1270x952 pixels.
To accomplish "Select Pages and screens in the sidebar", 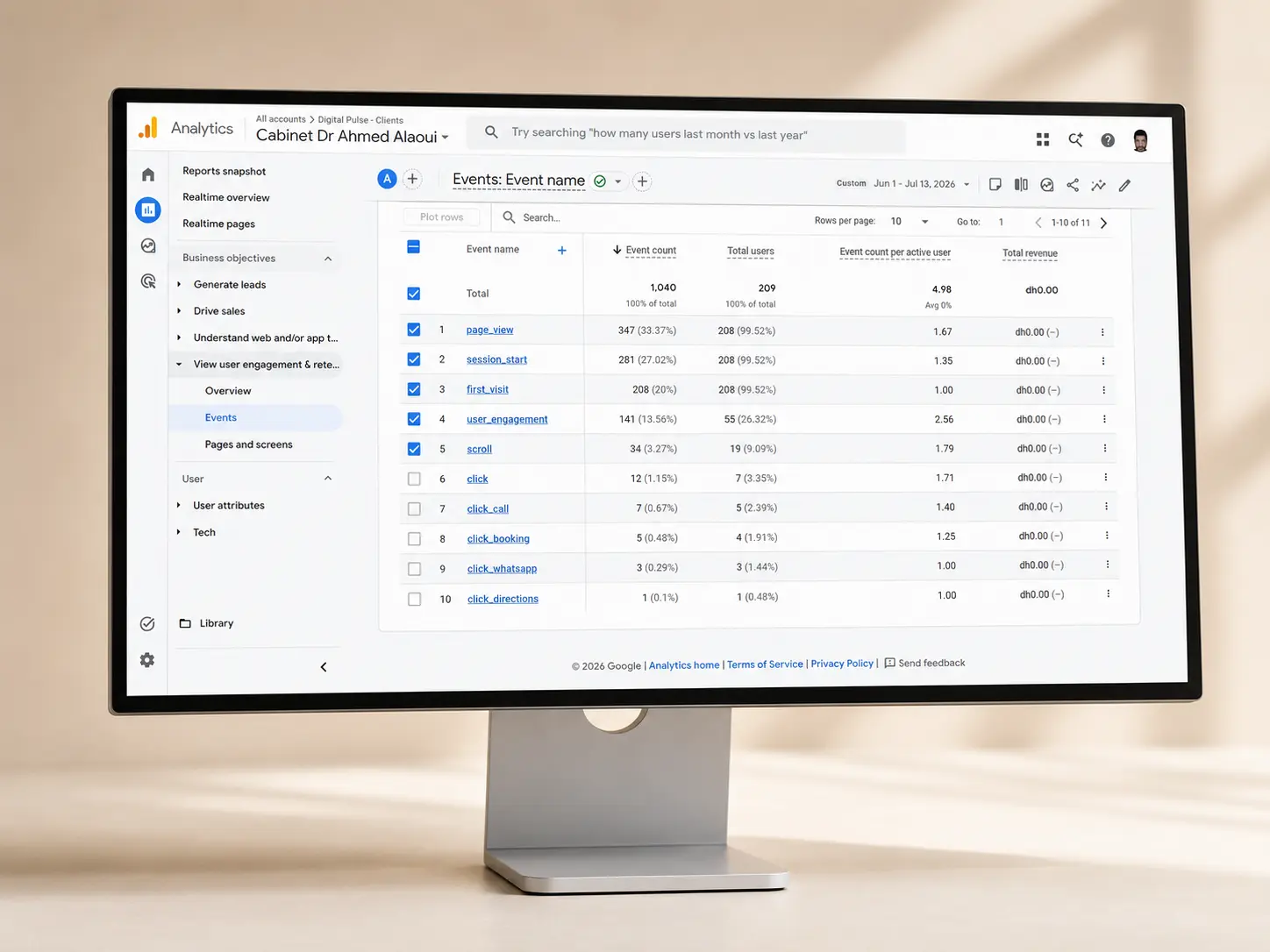I will coord(249,444).
